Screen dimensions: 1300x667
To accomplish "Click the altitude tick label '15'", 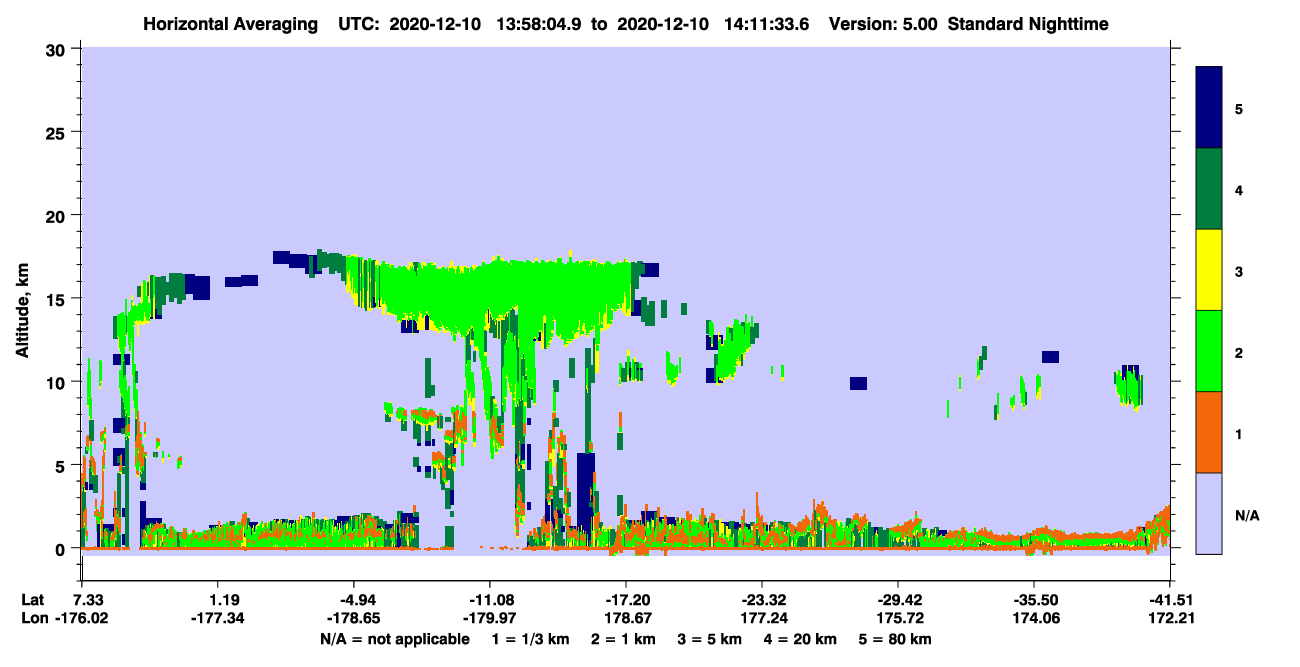I will pyautogui.click(x=58, y=299).
